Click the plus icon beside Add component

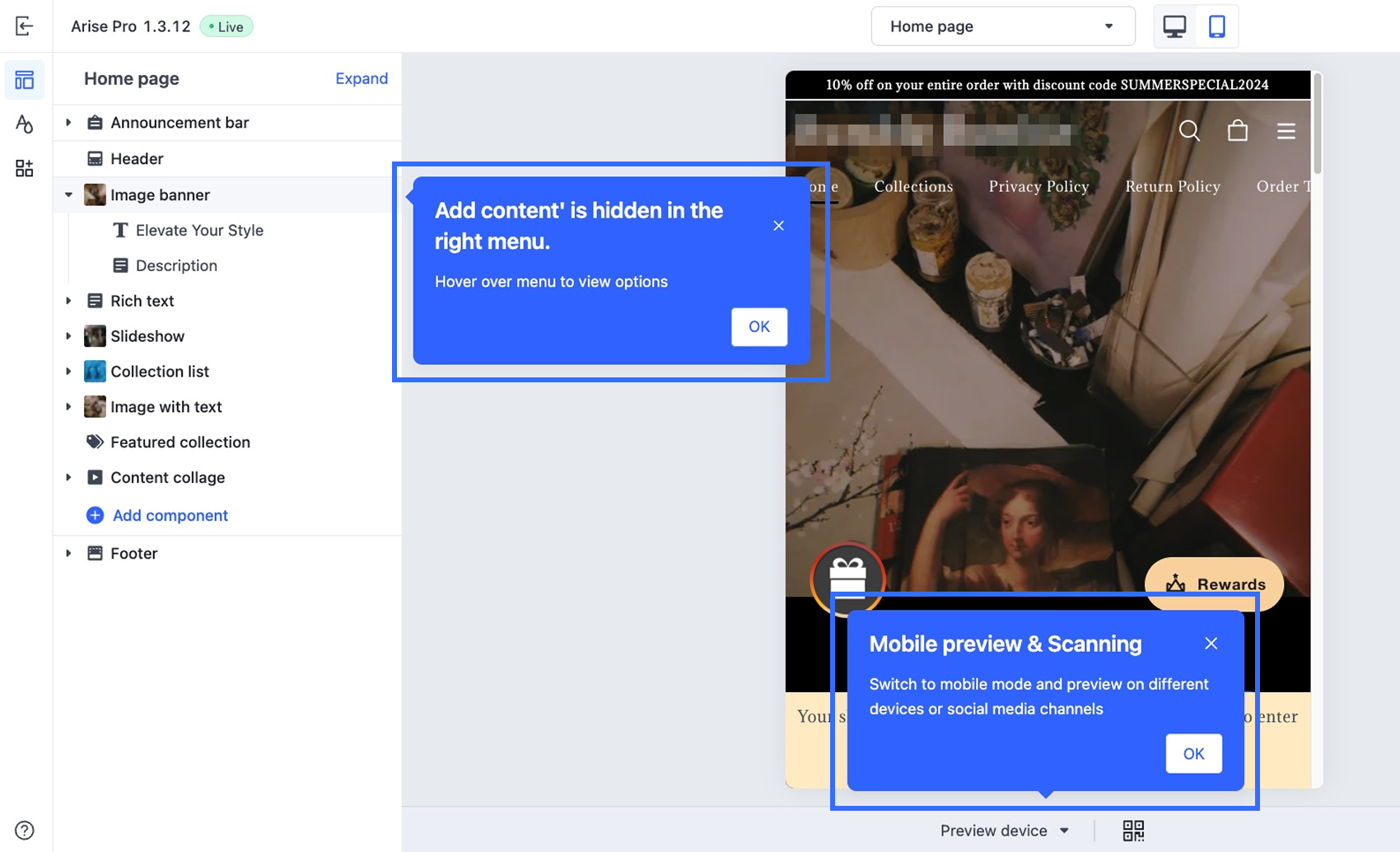96,515
